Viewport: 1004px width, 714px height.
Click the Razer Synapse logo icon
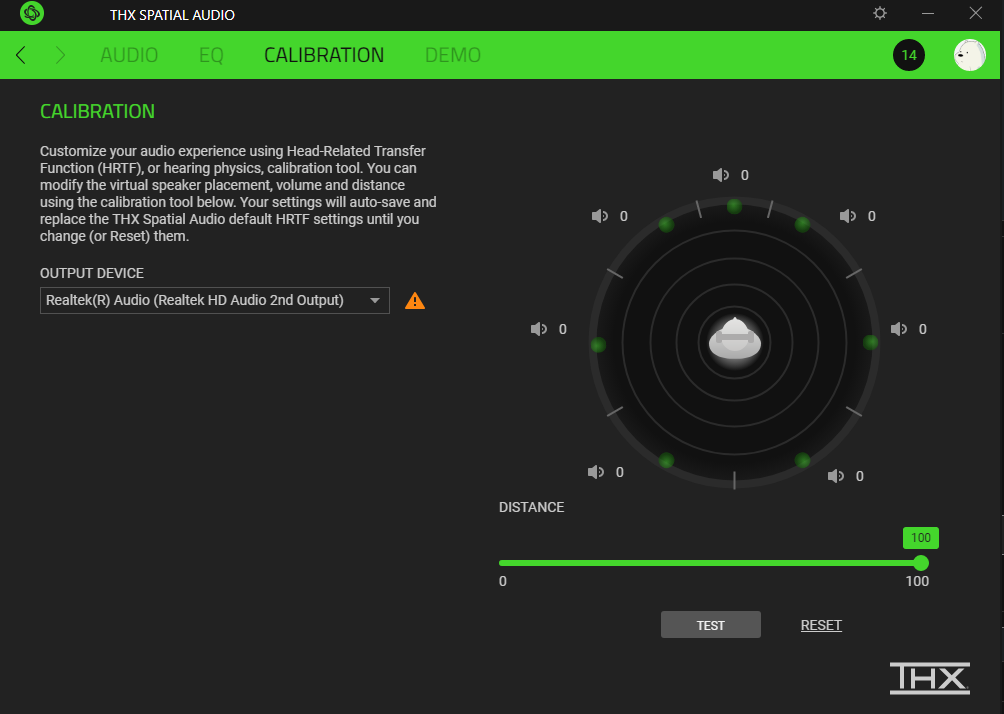31,13
